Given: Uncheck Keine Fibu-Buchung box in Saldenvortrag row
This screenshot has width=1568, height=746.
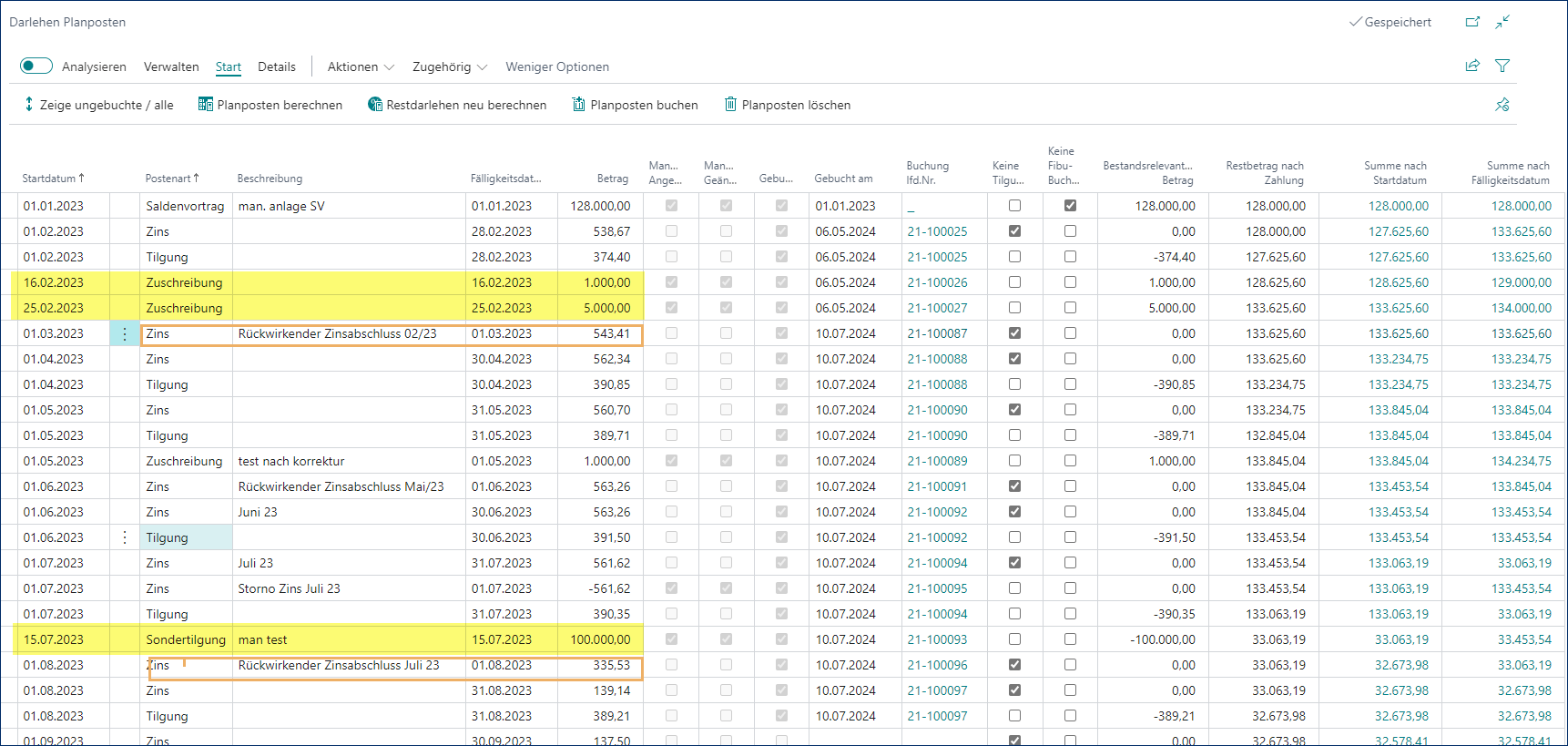Looking at the screenshot, I should click(1070, 206).
